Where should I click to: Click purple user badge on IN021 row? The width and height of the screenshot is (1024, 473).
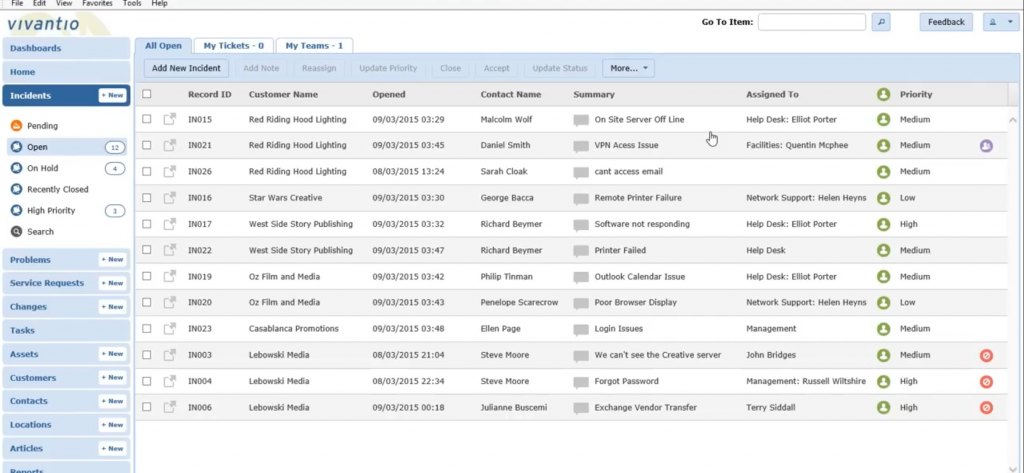coord(986,146)
